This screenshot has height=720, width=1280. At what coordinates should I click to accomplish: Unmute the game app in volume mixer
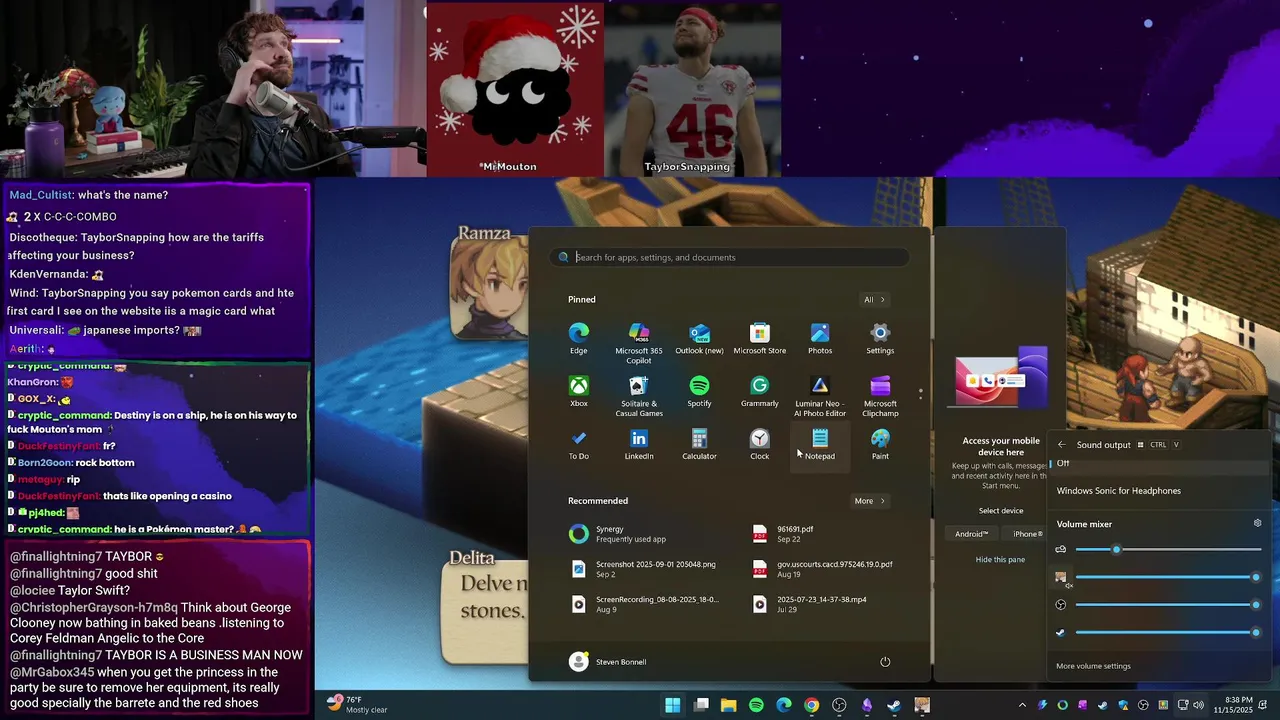(1061, 577)
